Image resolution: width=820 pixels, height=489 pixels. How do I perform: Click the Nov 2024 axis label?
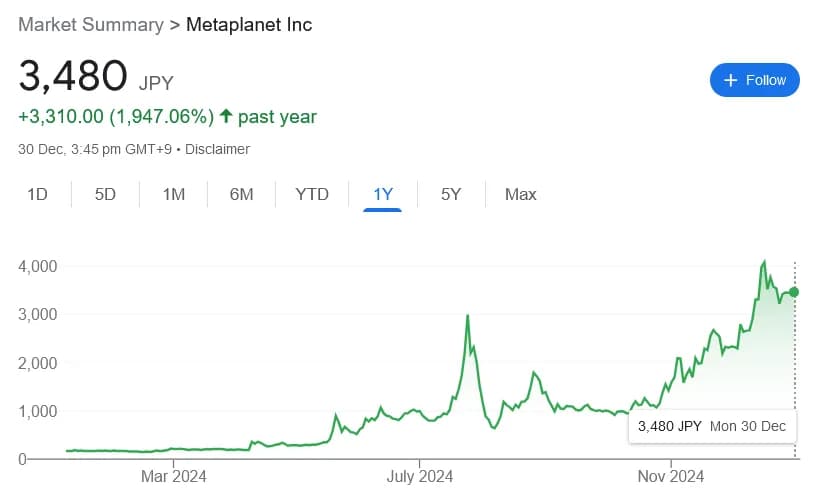point(670,477)
